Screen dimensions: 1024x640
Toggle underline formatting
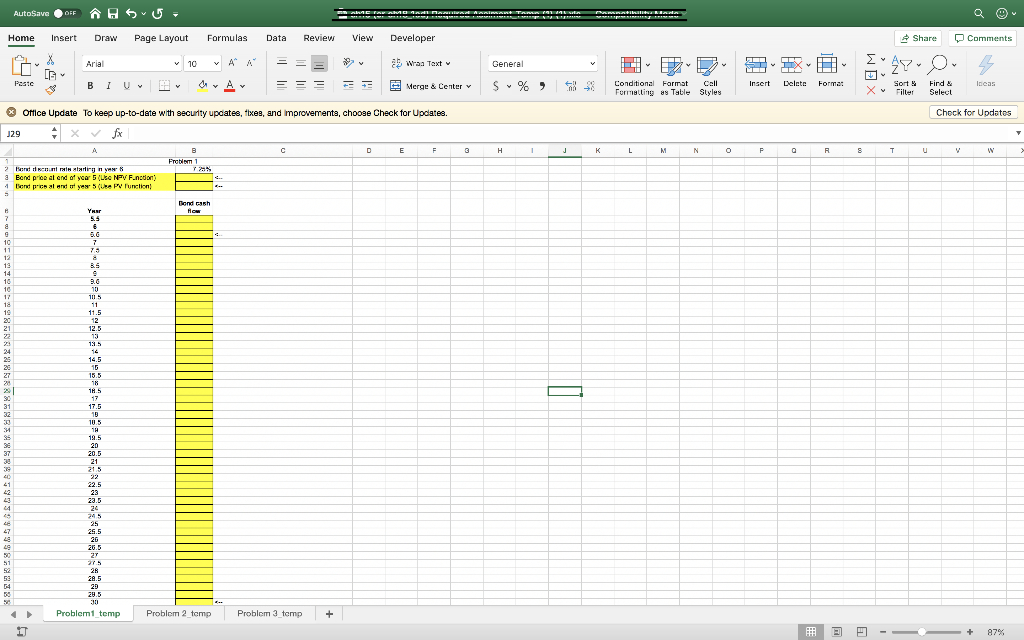pyautogui.click(x=126, y=86)
